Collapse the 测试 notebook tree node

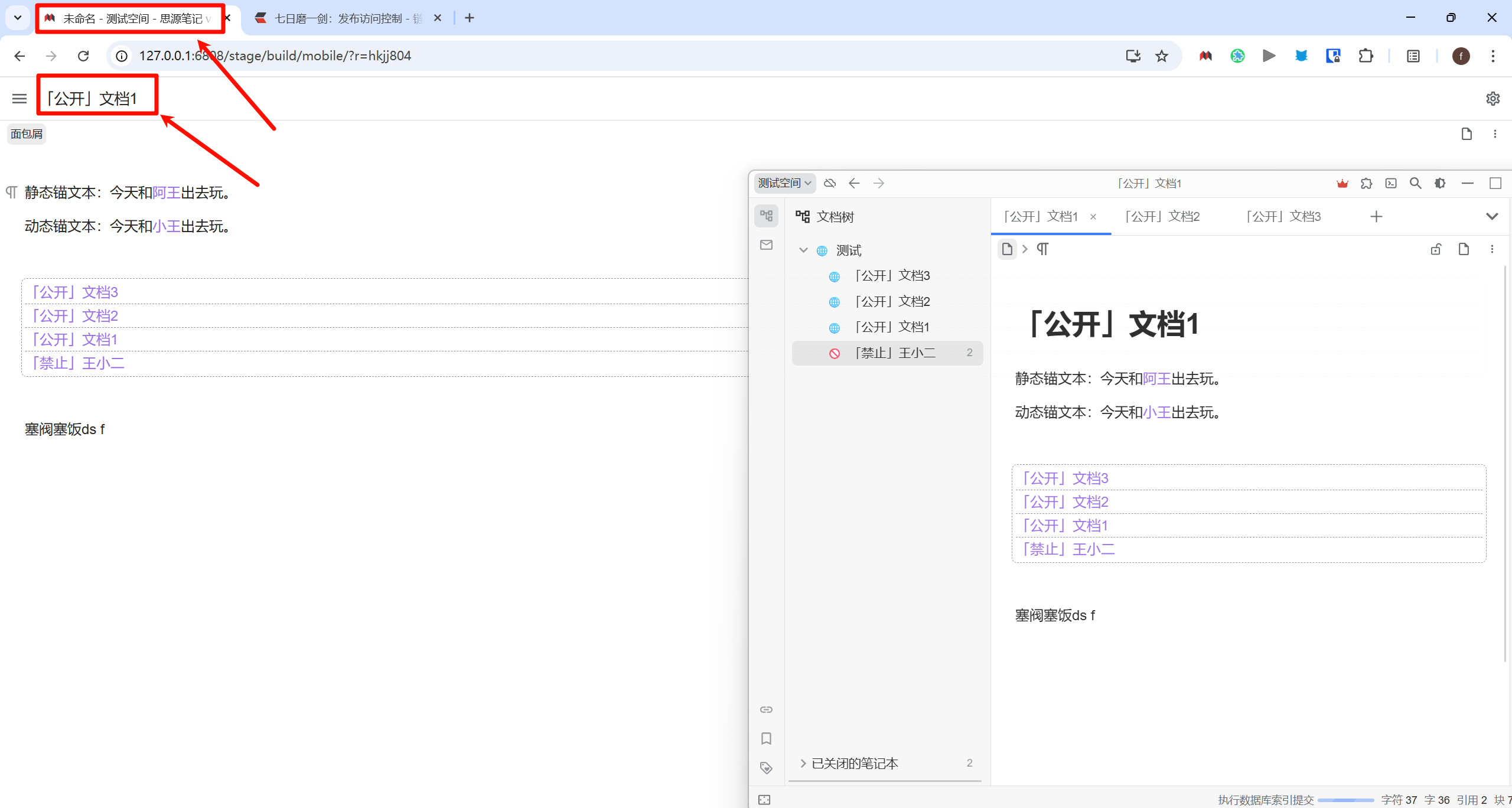(x=803, y=250)
